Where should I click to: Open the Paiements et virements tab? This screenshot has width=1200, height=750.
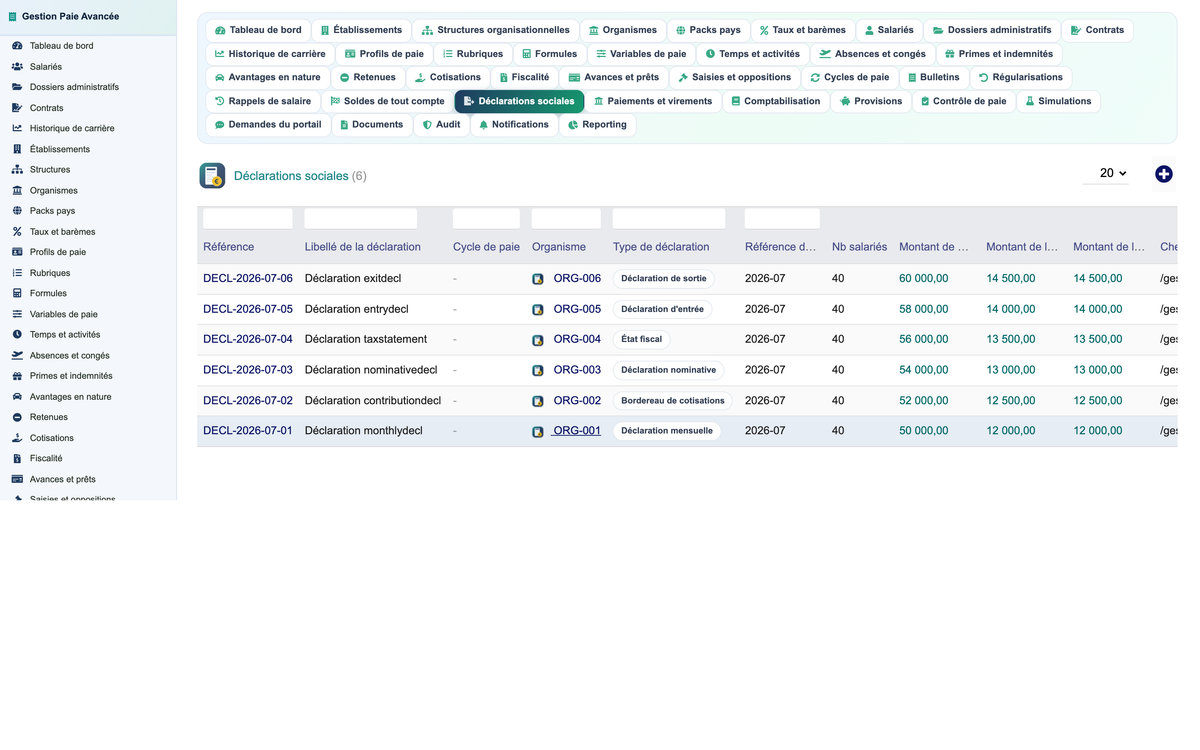tap(653, 101)
